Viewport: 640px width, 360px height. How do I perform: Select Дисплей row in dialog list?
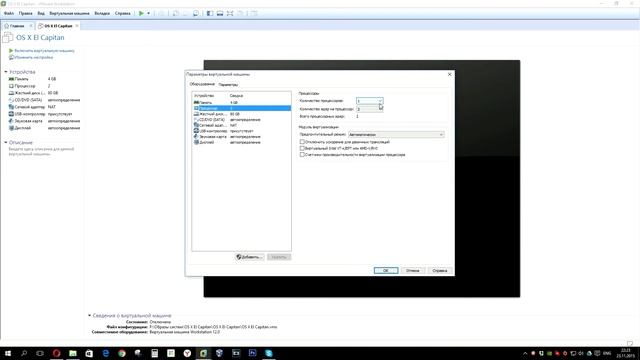tap(242, 142)
